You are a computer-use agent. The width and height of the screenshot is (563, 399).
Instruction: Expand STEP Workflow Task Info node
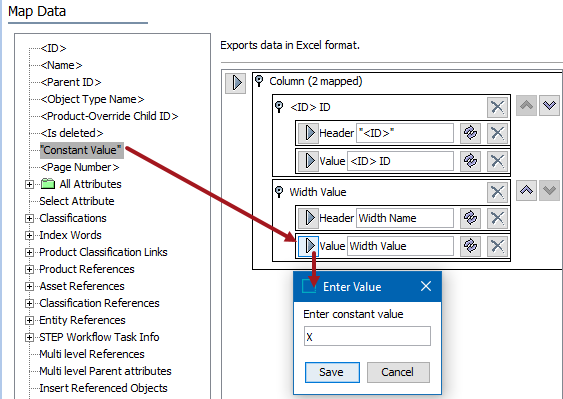(29, 338)
